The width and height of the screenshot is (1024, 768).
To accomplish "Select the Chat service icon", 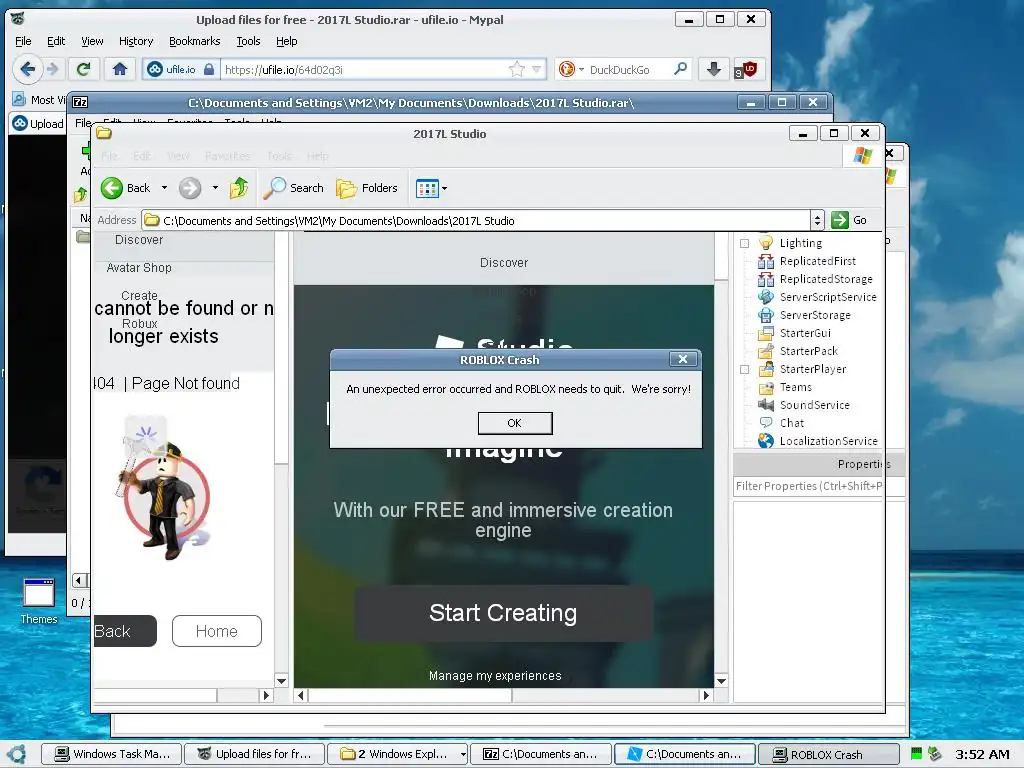I will [x=765, y=423].
